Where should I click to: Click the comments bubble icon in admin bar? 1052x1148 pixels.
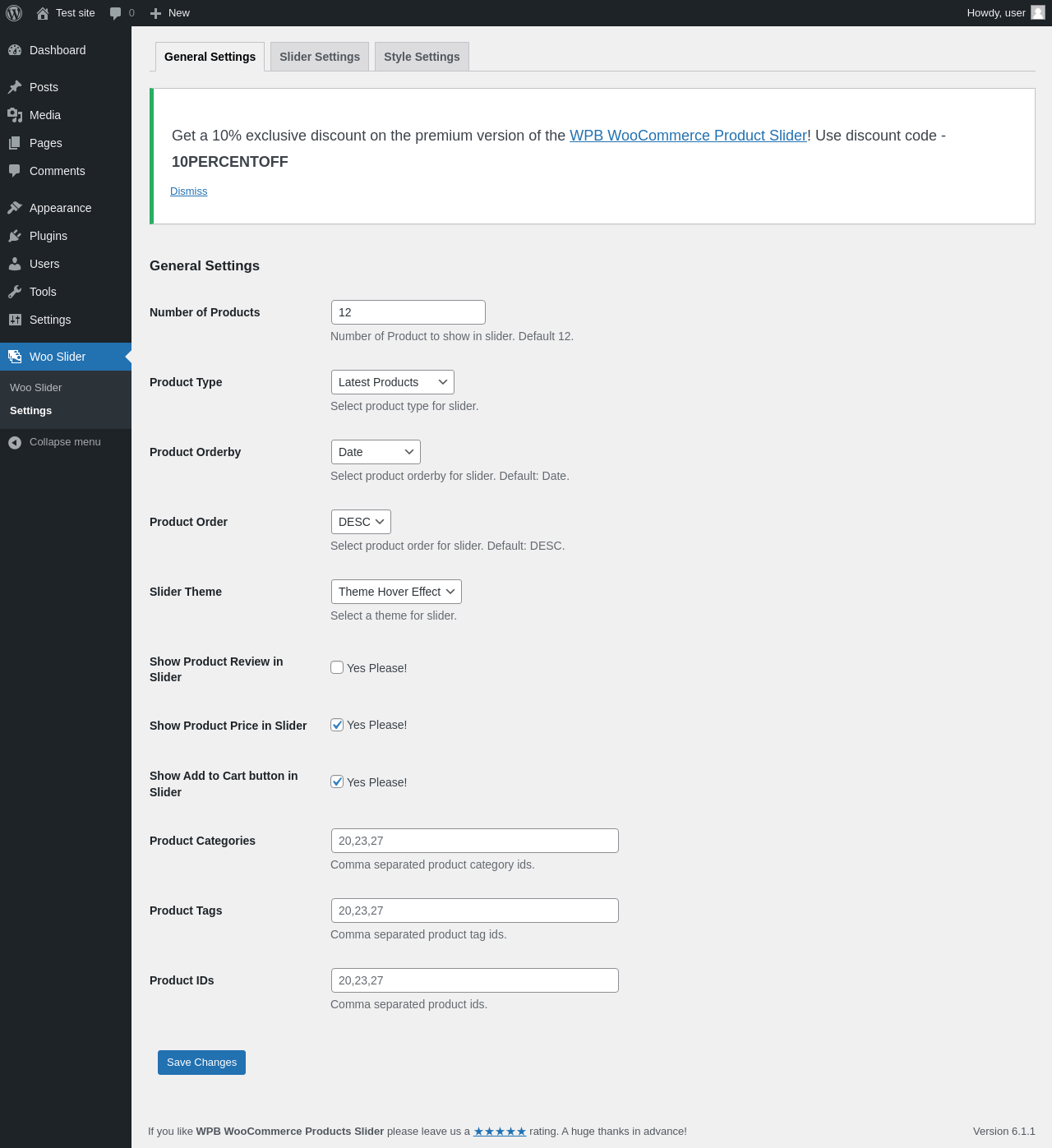pos(115,13)
